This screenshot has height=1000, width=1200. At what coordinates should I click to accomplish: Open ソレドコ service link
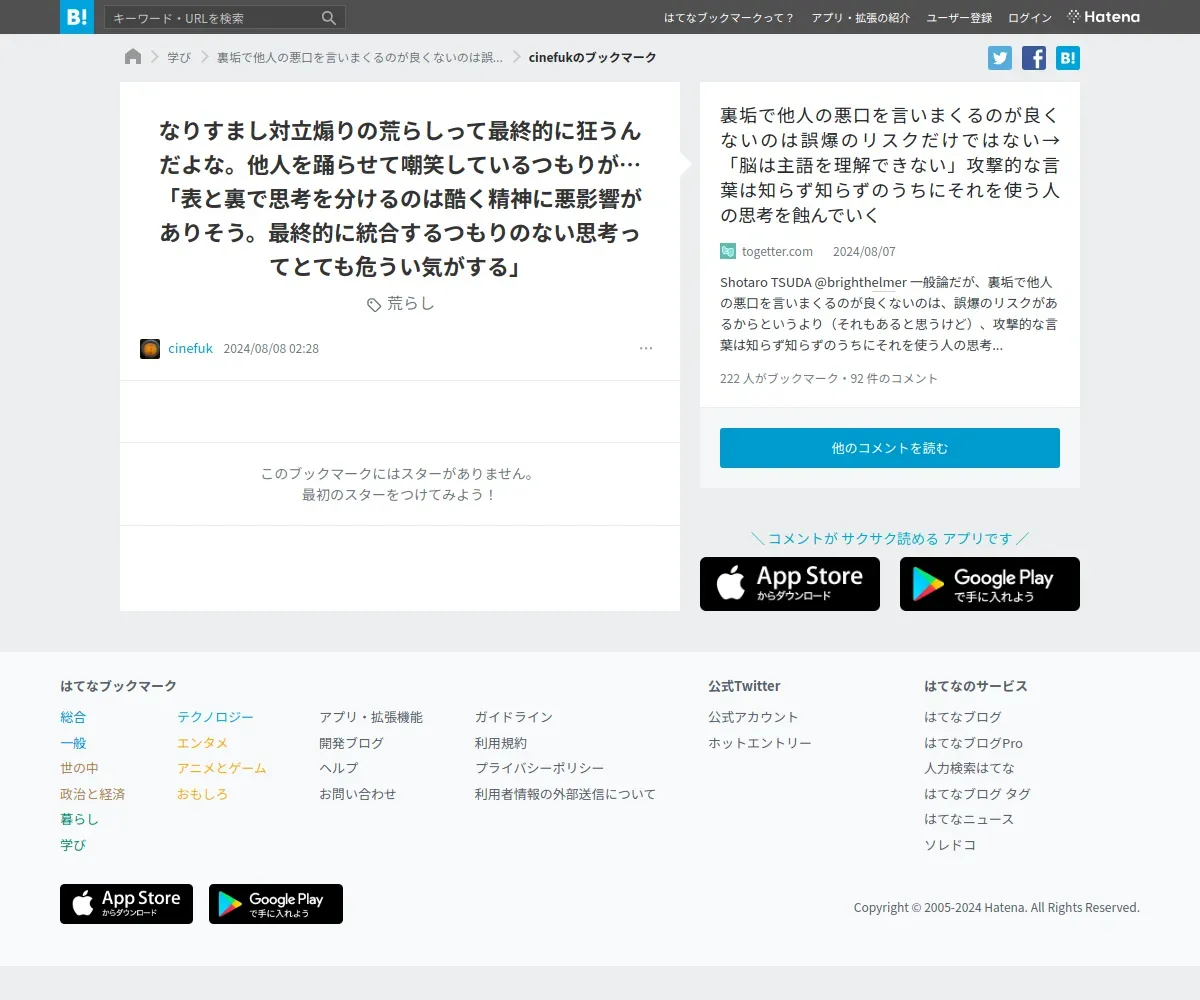(950, 845)
